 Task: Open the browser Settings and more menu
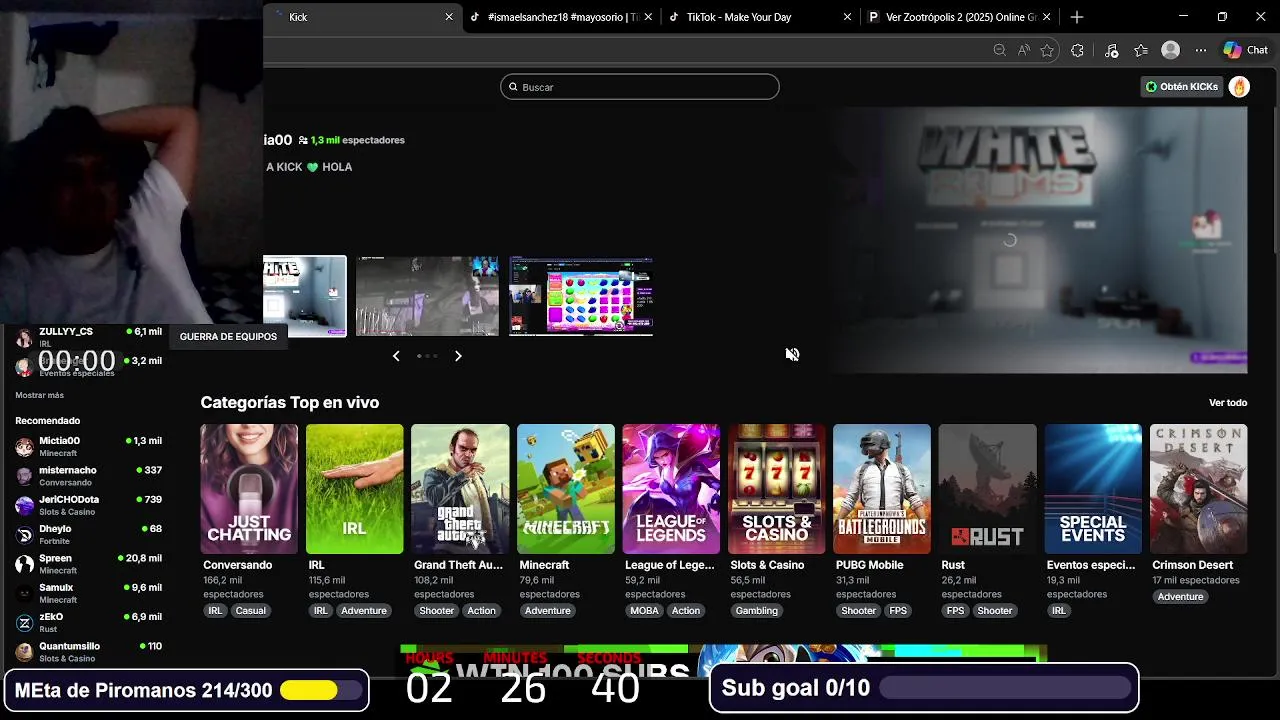[x=1201, y=50]
